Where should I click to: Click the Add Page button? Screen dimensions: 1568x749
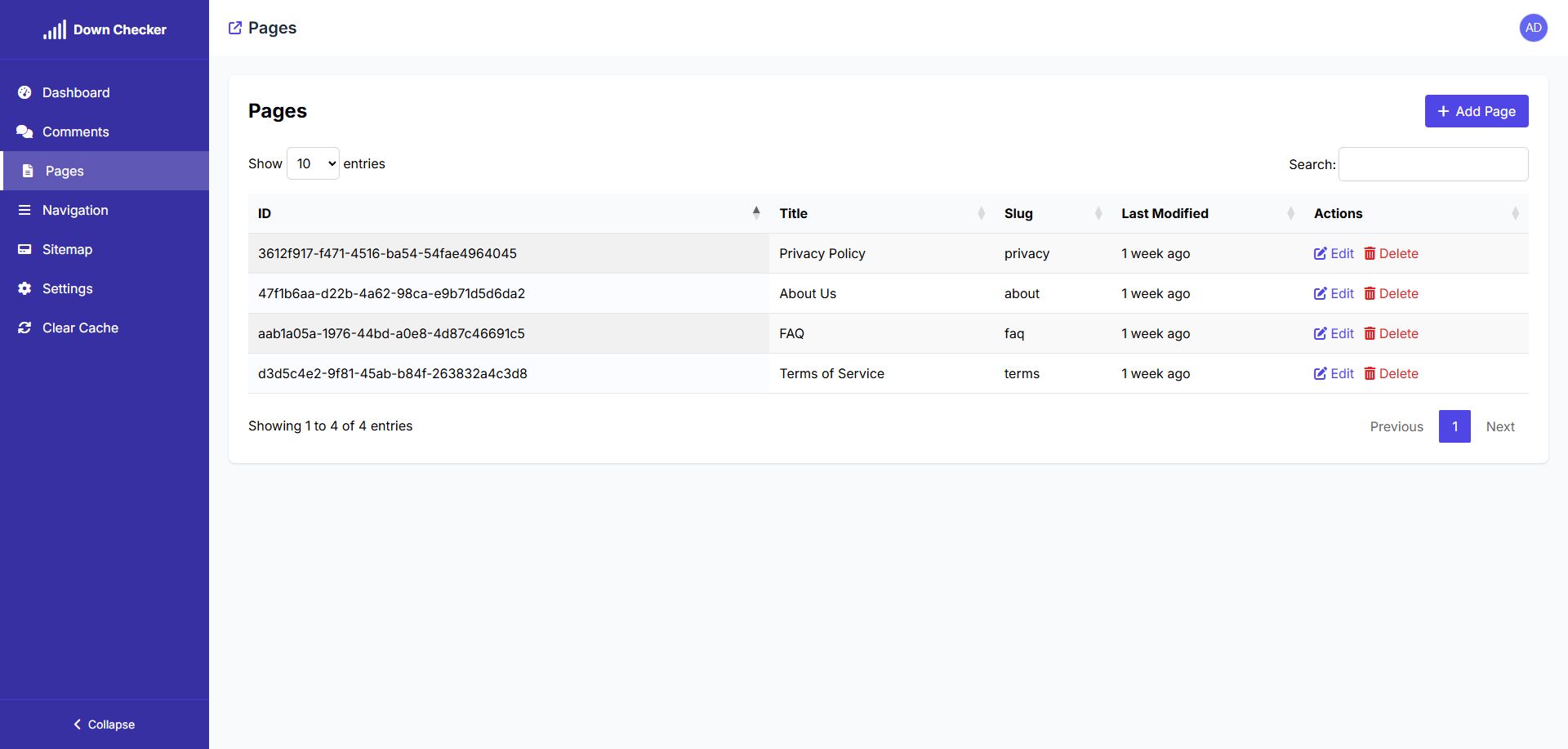[x=1476, y=111]
